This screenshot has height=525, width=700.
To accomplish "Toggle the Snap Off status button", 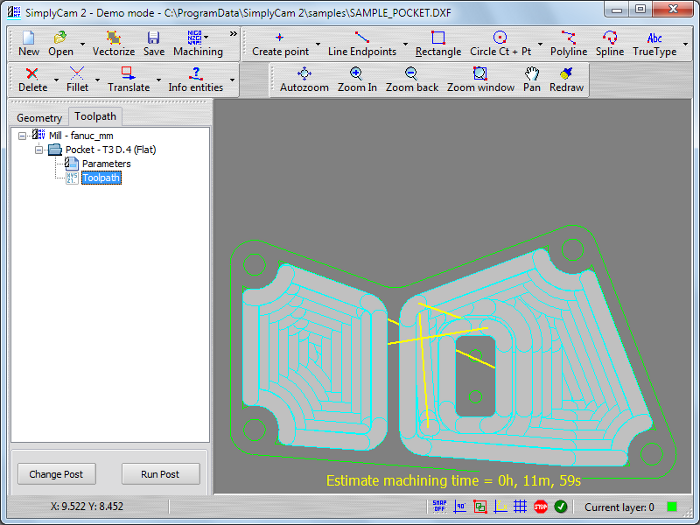I will coord(439,507).
